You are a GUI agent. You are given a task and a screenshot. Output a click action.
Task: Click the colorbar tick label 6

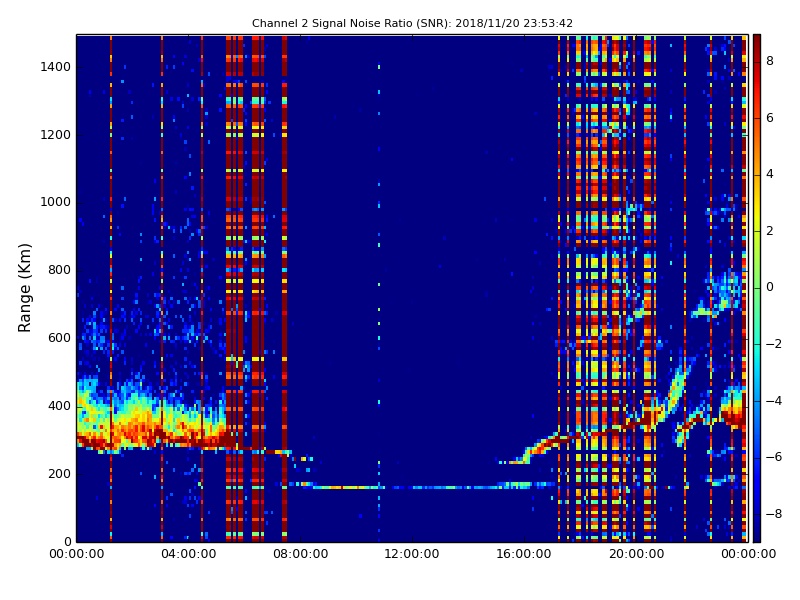coord(770,118)
